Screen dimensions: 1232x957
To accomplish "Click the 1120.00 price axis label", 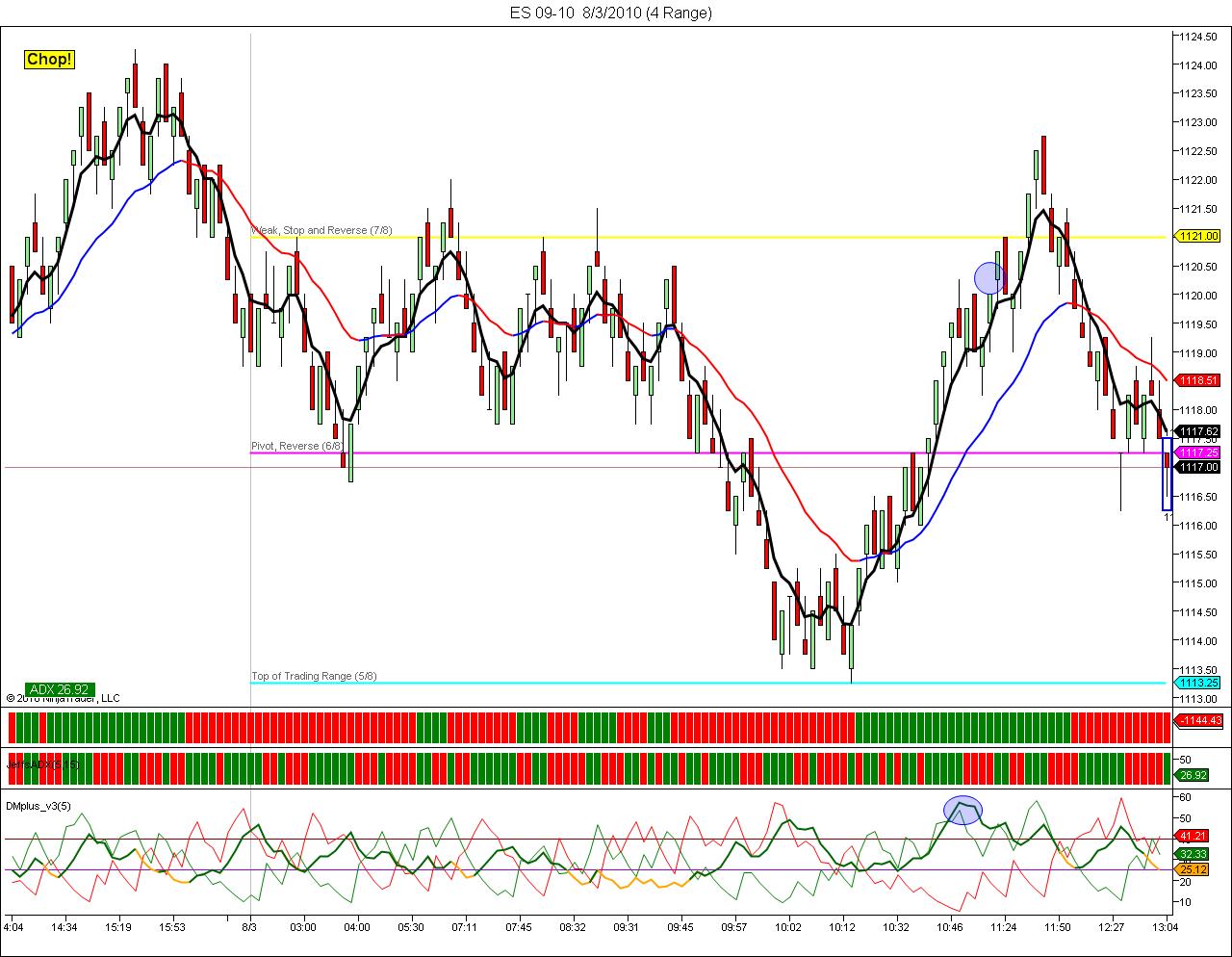I will 1197,295.
